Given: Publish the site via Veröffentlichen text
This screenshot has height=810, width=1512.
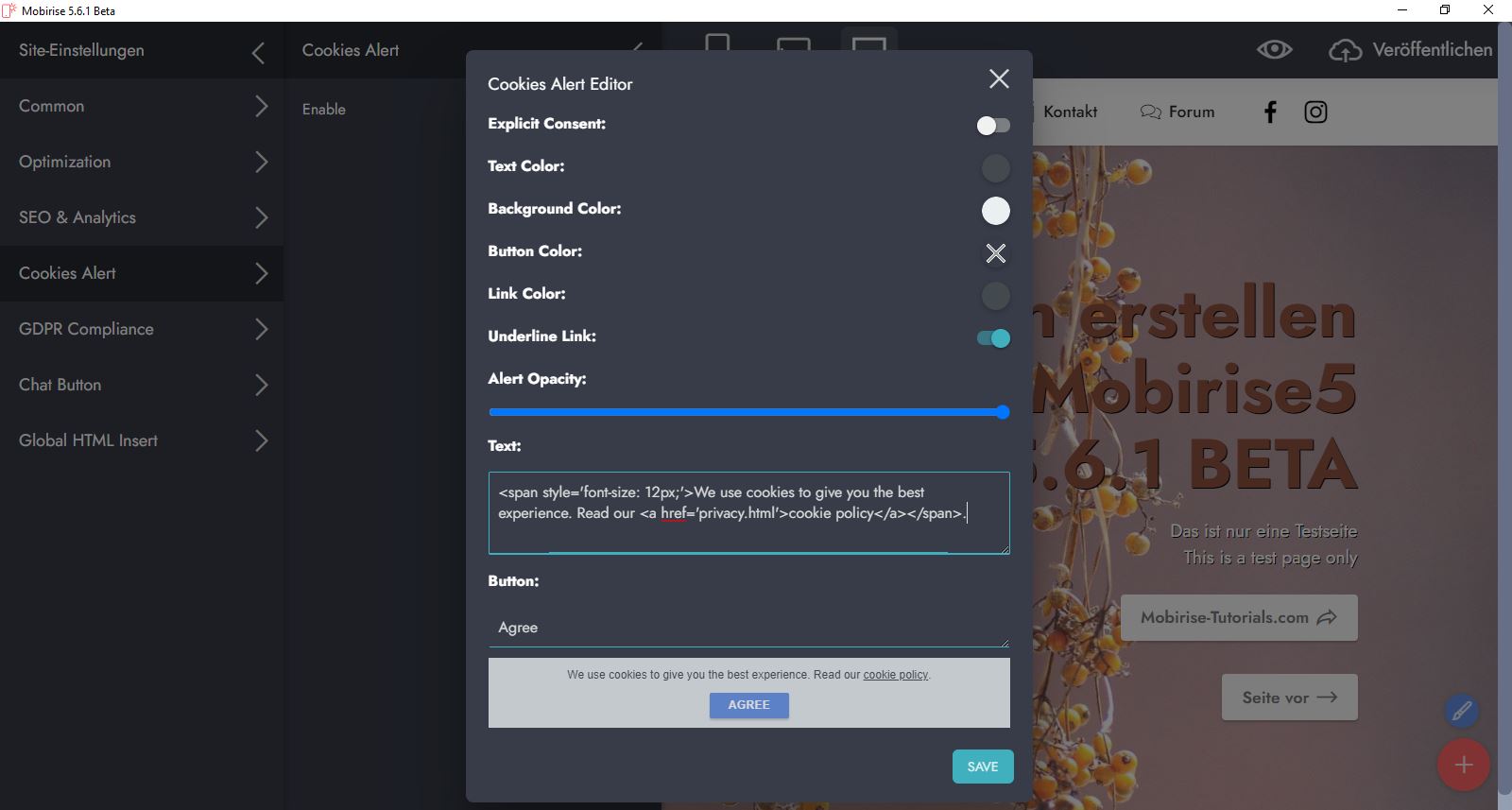Looking at the screenshot, I should [1433, 49].
